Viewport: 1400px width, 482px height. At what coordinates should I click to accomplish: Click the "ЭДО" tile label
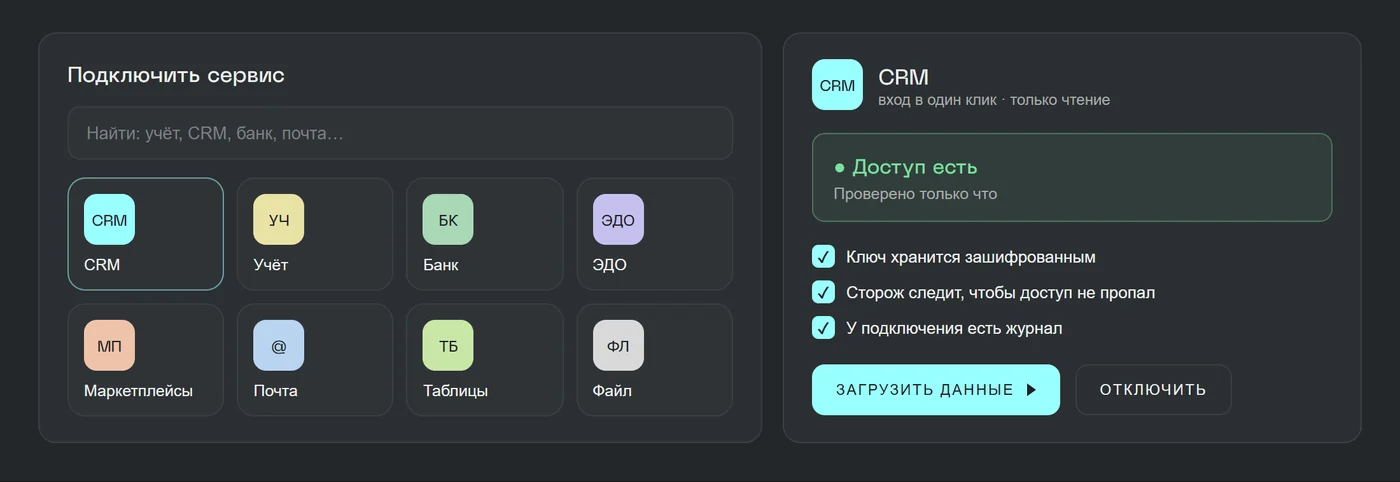(x=610, y=265)
